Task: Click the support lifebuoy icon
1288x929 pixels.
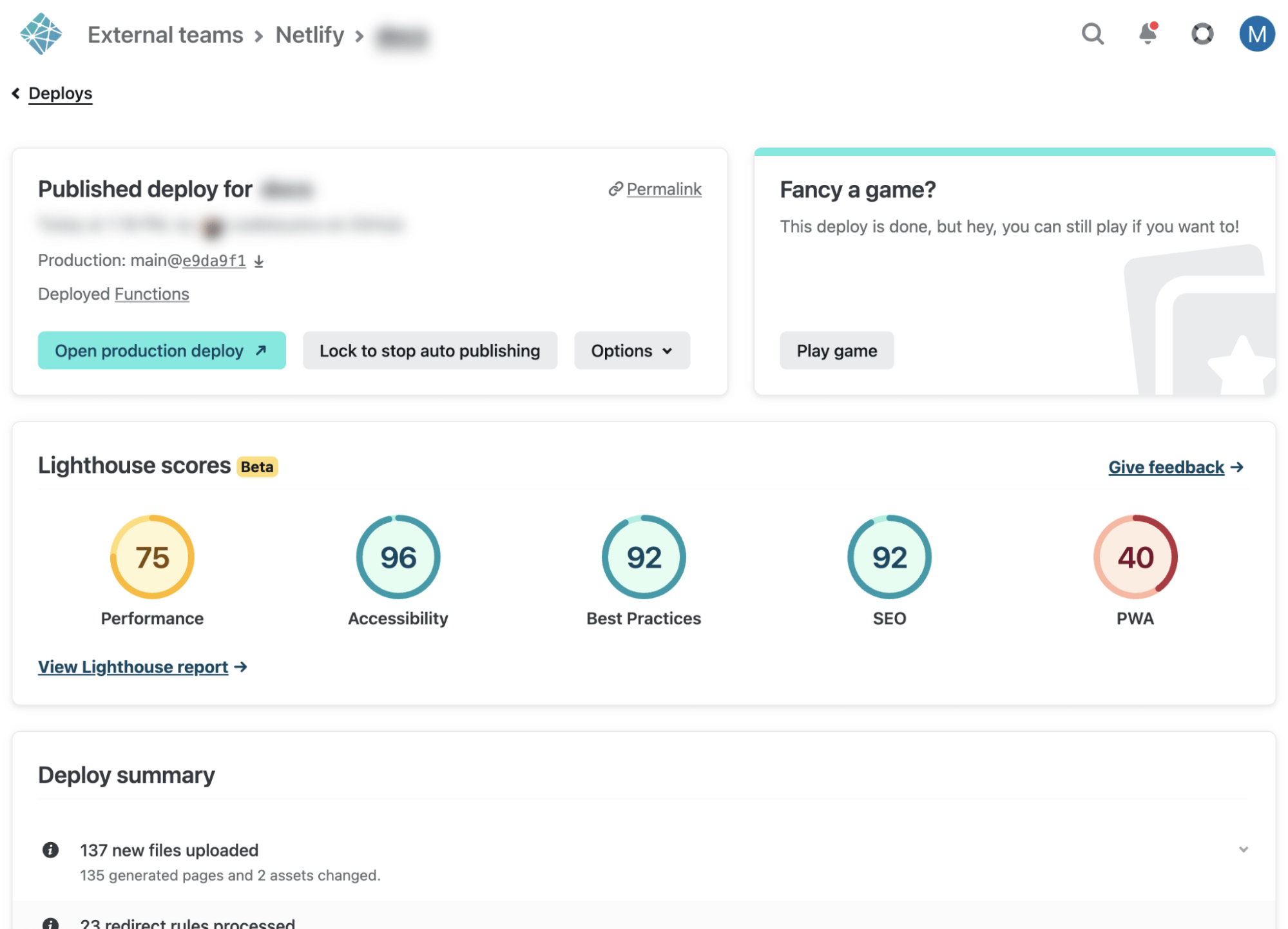Action: tap(1202, 34)
